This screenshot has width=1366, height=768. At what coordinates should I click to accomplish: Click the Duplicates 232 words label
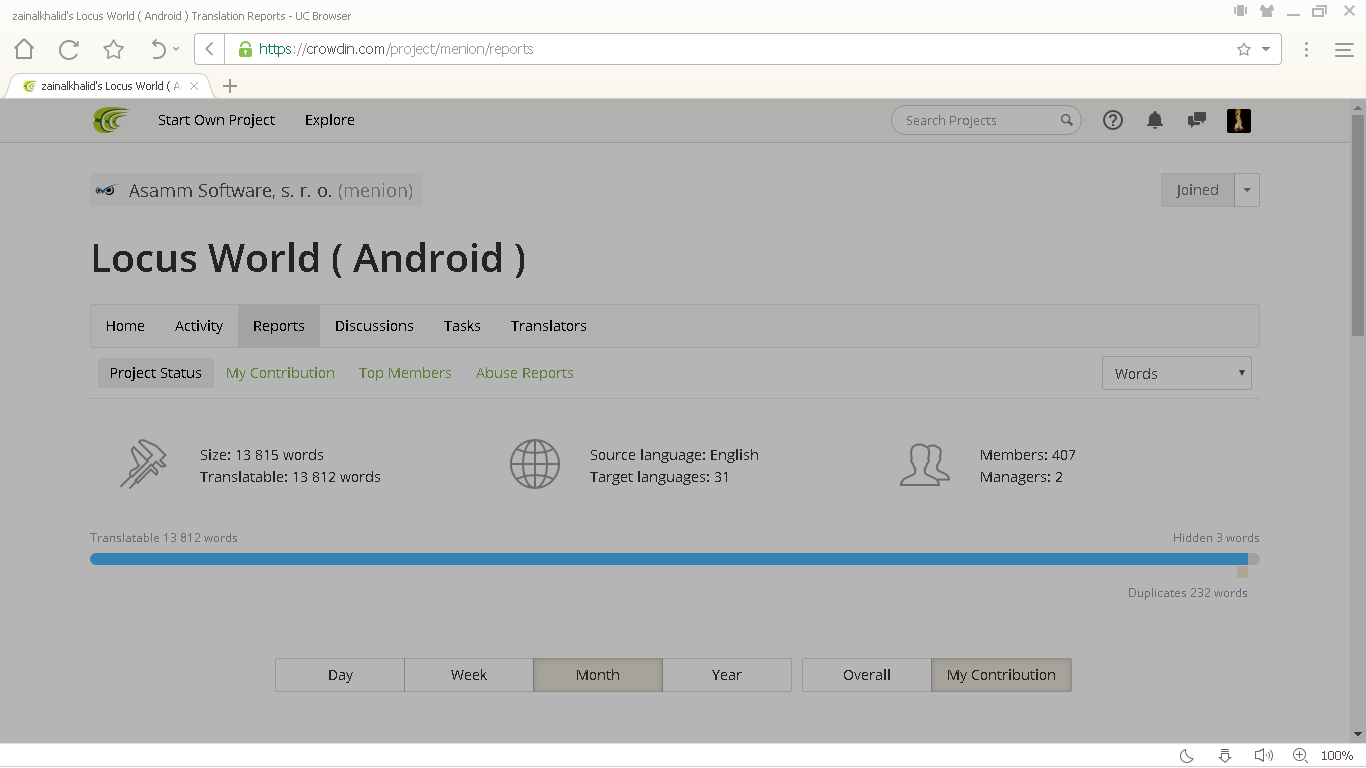[x=1188, y=593]
